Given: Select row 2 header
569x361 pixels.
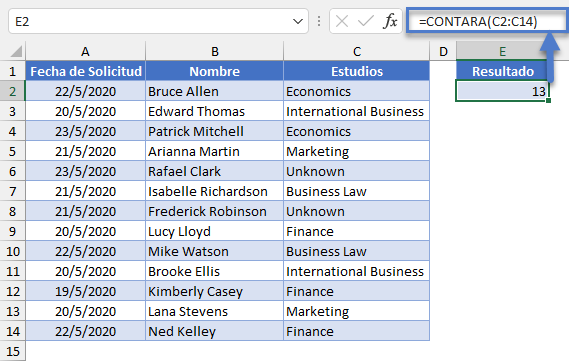Looking at the screenshot, I should click(x=13, y=91).
